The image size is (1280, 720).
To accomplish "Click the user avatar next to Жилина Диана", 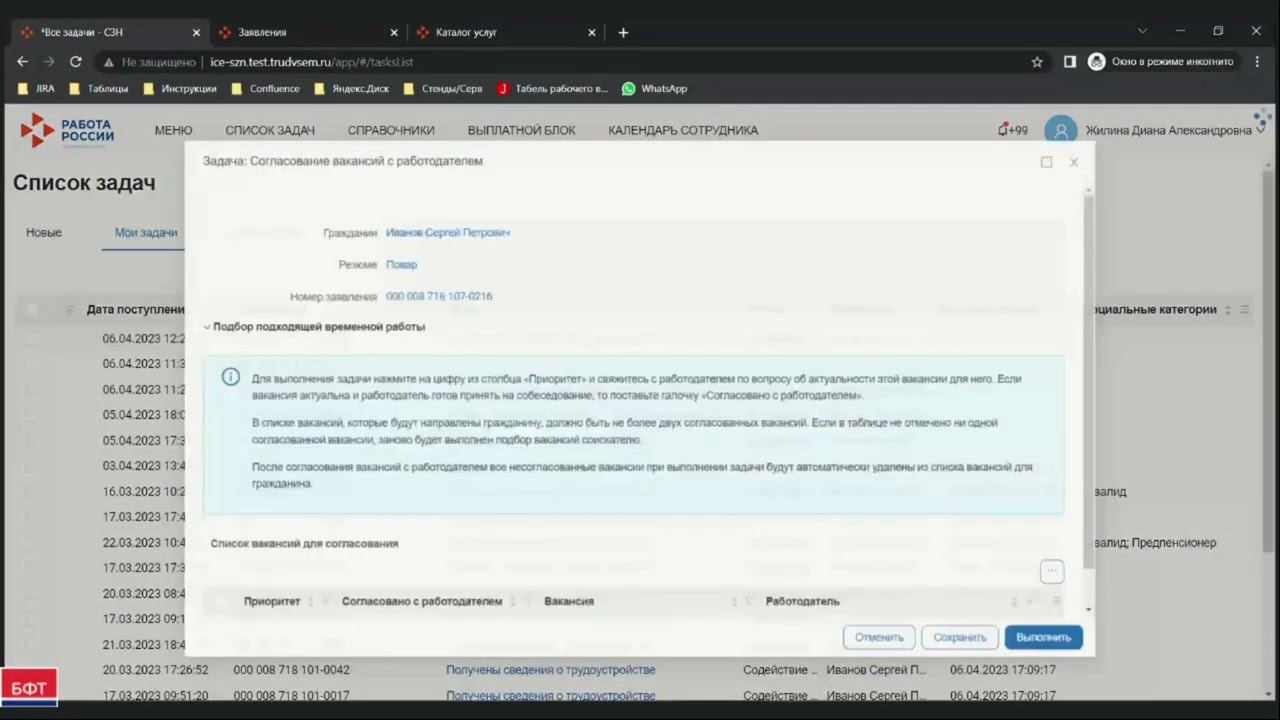I will 1060,131.
